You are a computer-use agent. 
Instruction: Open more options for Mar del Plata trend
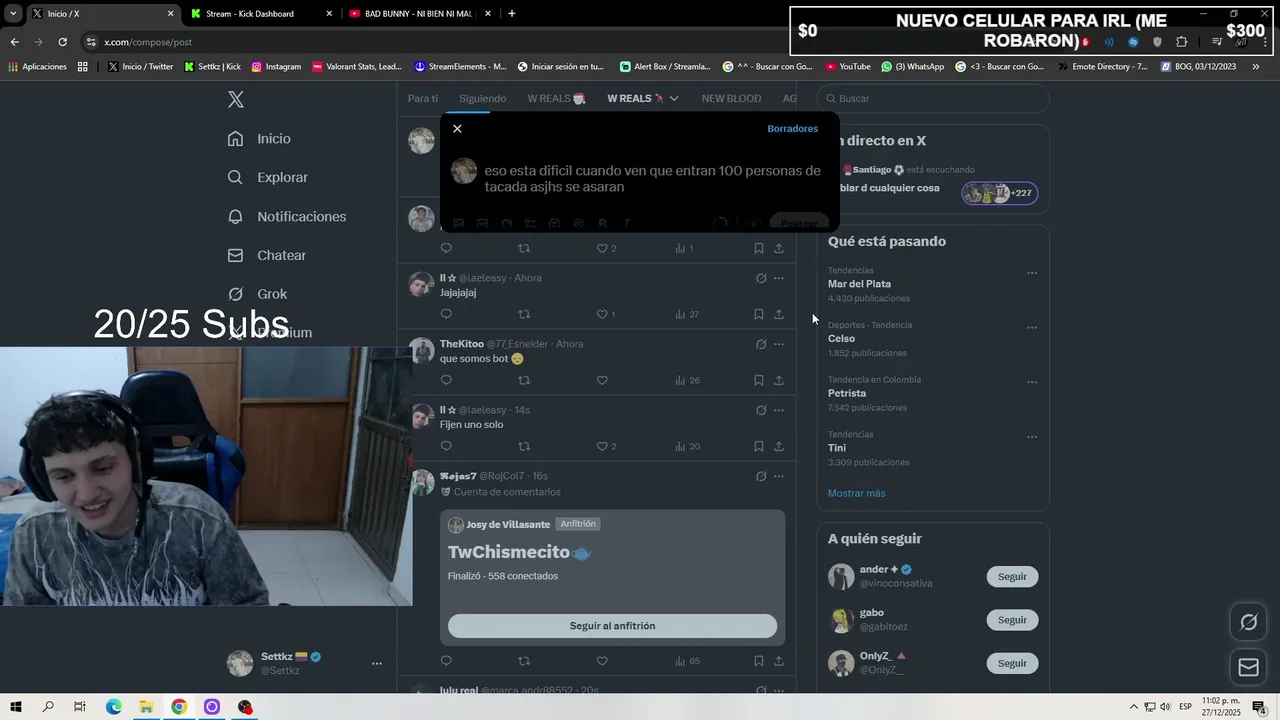coord(1032,273)
